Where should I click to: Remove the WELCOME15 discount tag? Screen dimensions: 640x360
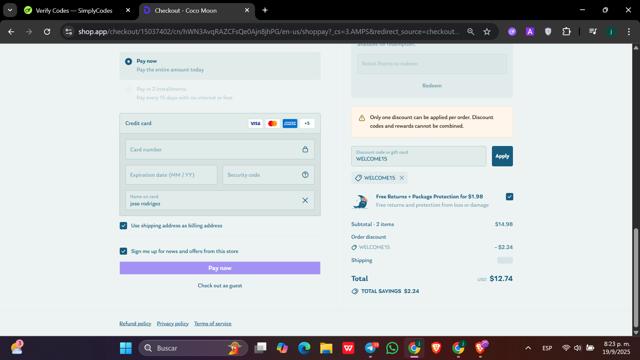[x=402, y=178]
